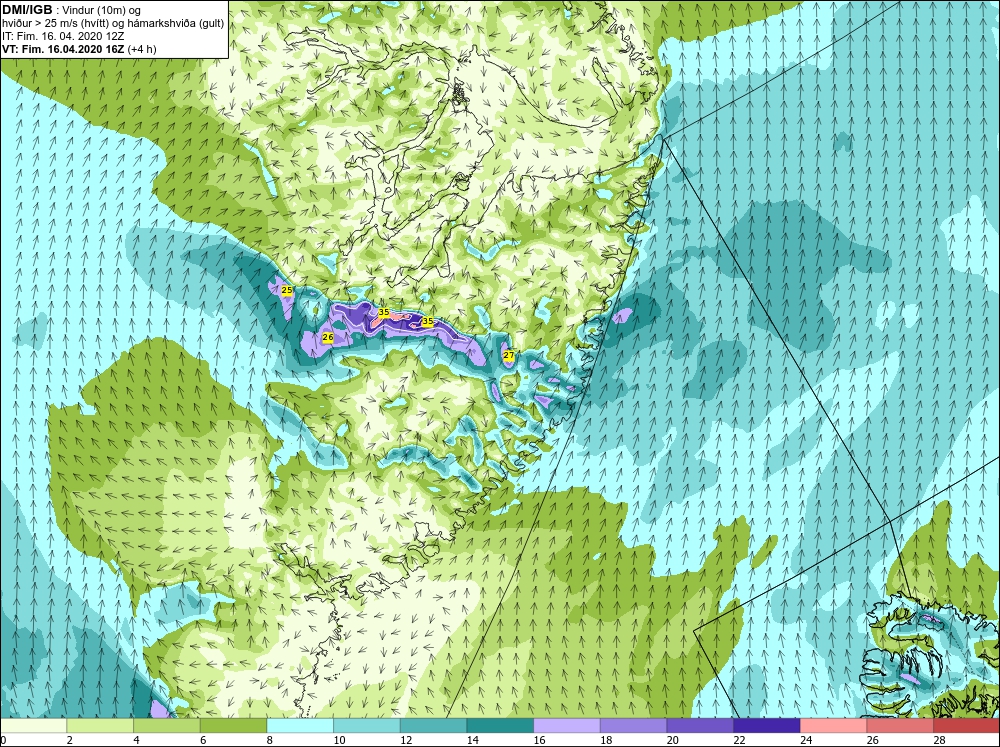Pick the dark red legend swatch above 28

pos(966,725)
